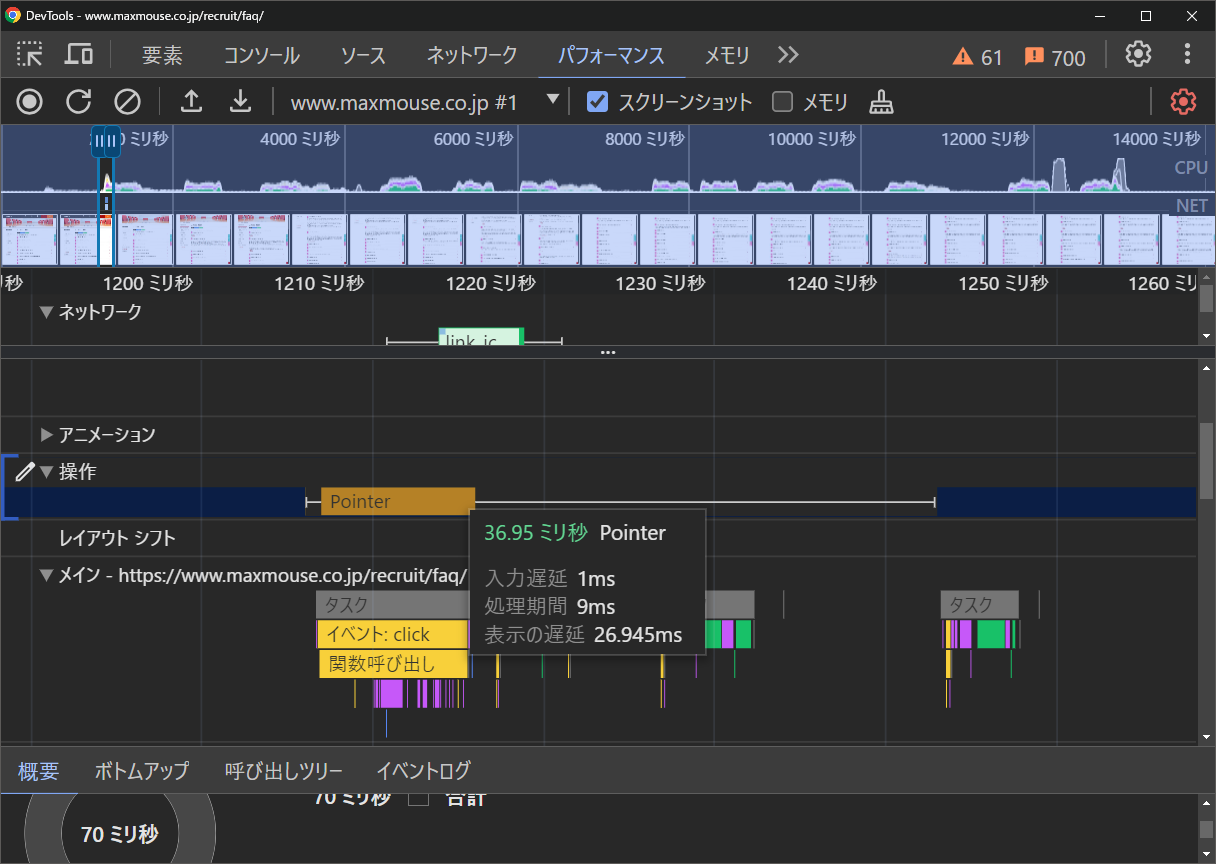
Task: Toggle the device toolbar icon
Action: click(79, 54)
